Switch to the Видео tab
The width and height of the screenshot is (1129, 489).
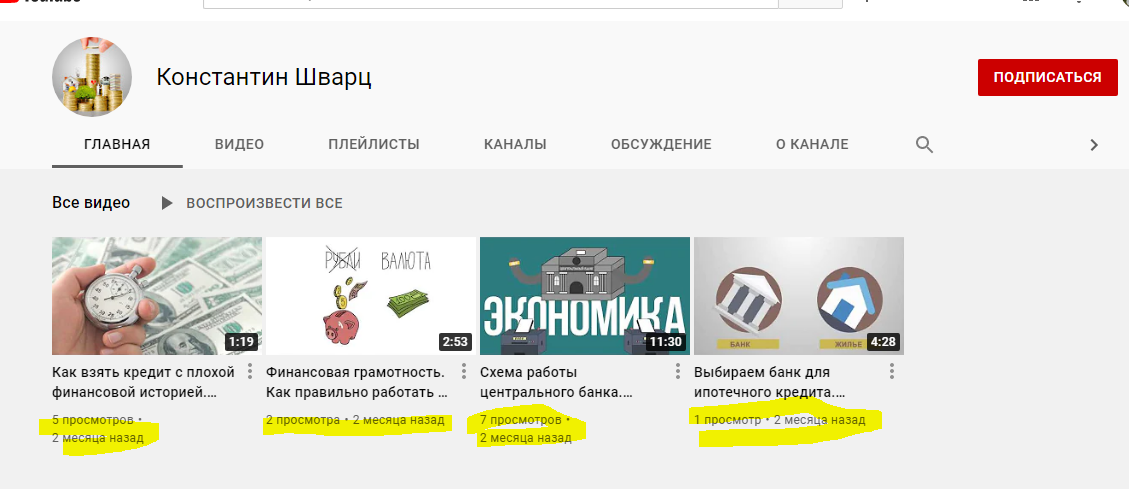[239, 145]
